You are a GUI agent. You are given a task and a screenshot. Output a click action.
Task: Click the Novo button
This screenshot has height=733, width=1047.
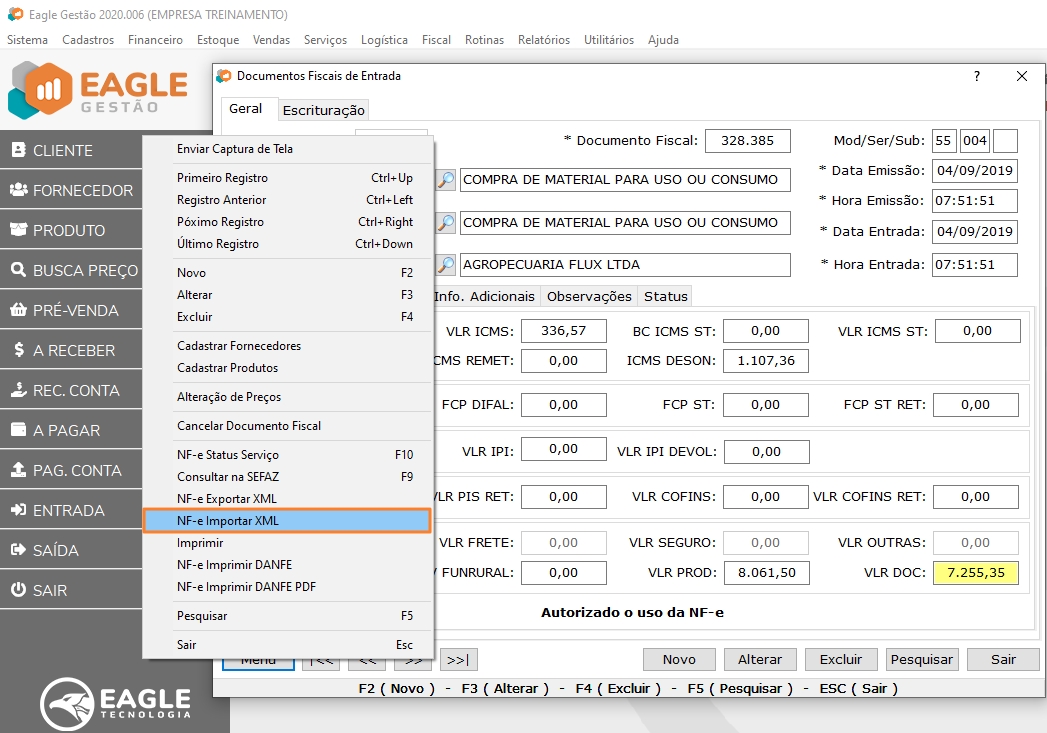click(x=679, y=659)
